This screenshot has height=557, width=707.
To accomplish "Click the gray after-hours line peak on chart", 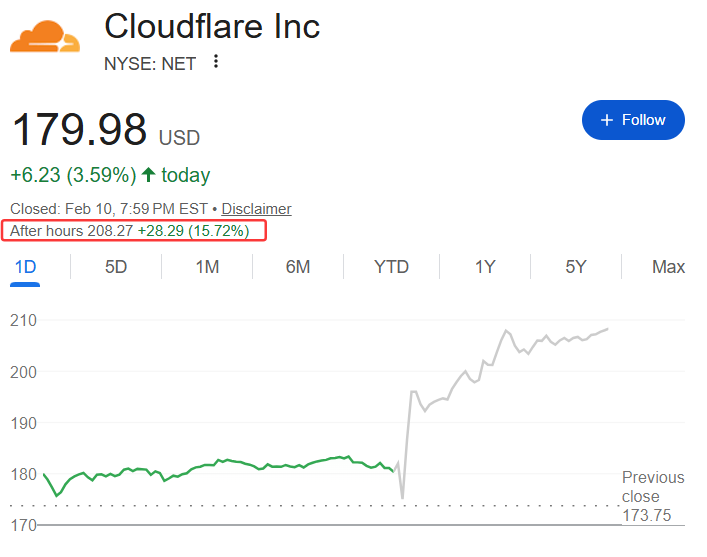I will click(507, 331).
